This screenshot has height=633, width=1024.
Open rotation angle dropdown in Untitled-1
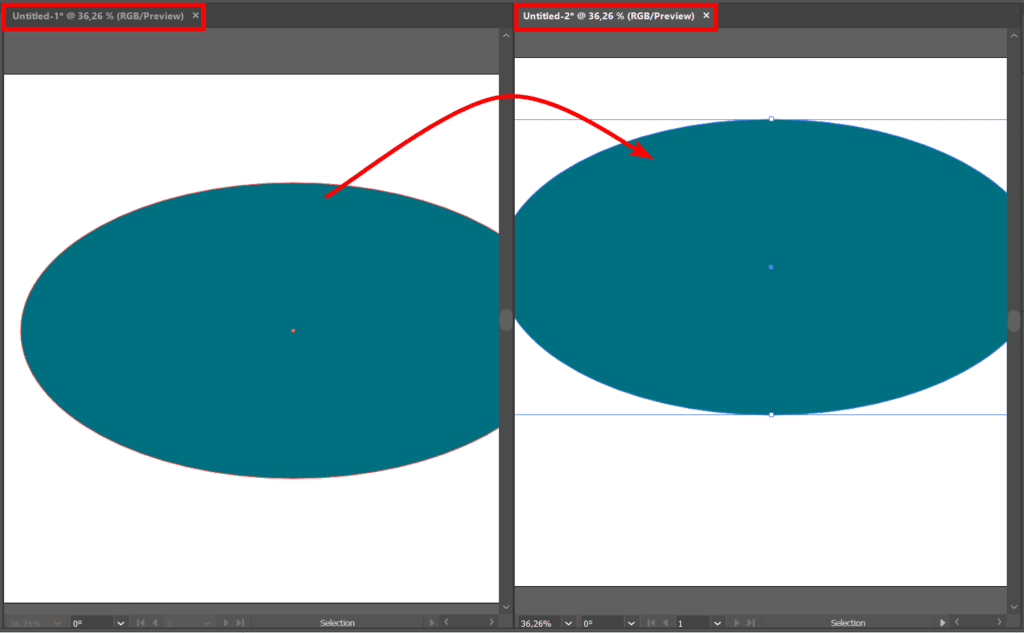click(x=121, y=623)
